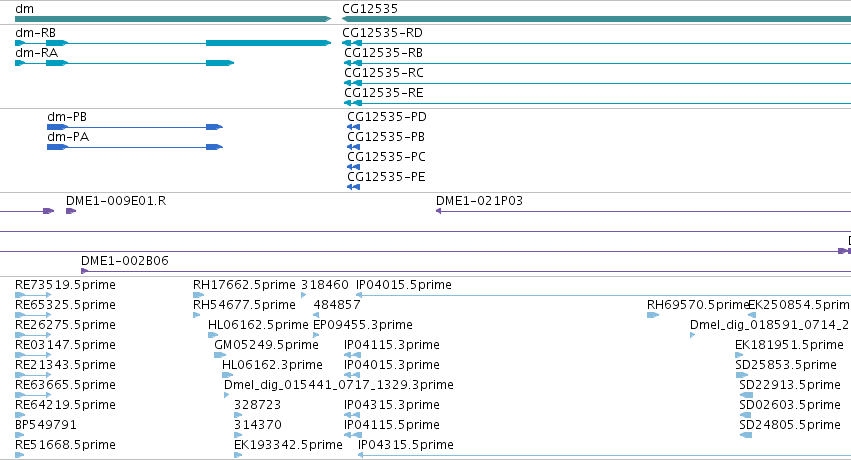Click SD25853.5prime EST label
This screenshot has height=460, width=851.
786,365
